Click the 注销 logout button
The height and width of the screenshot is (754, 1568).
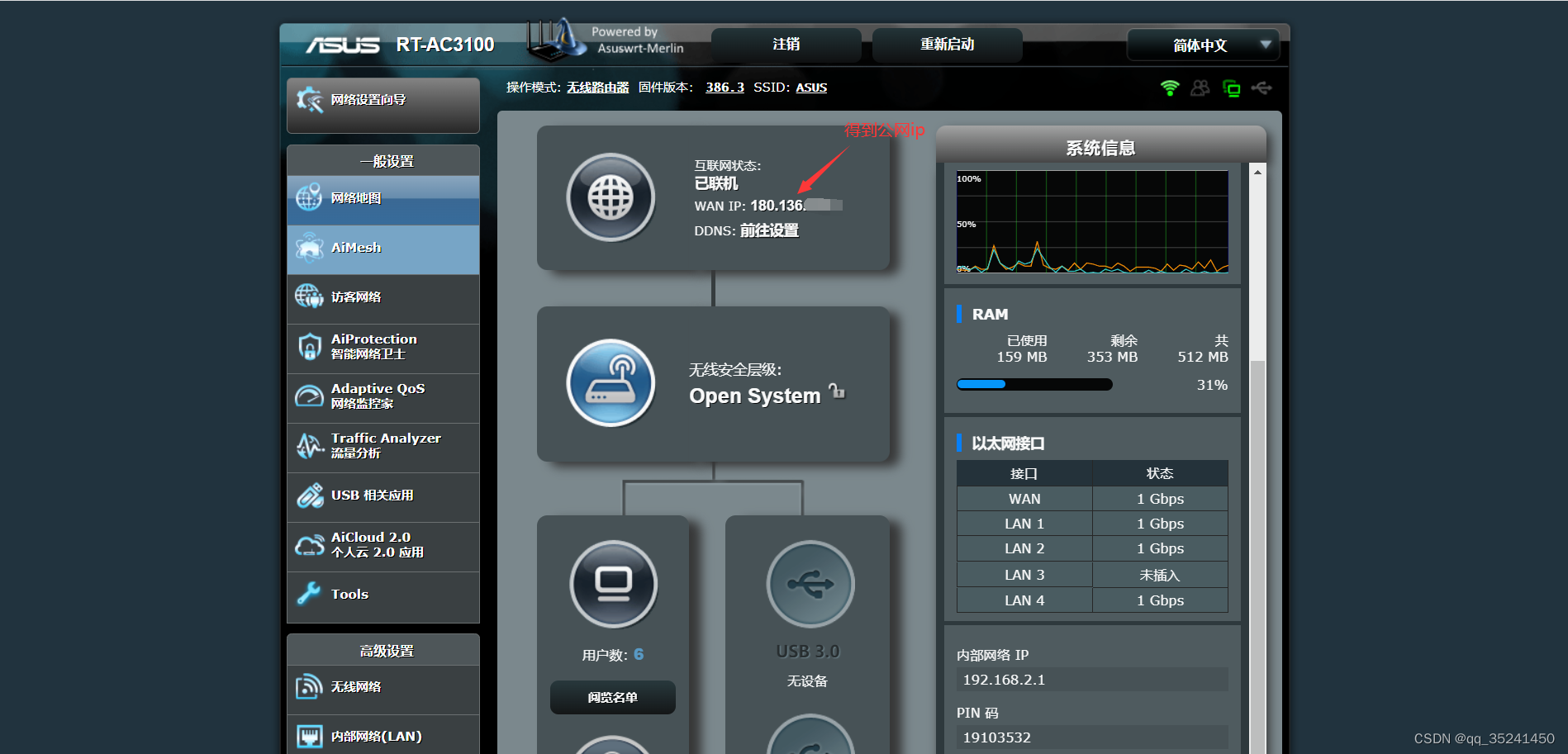[x=786, y=45]
